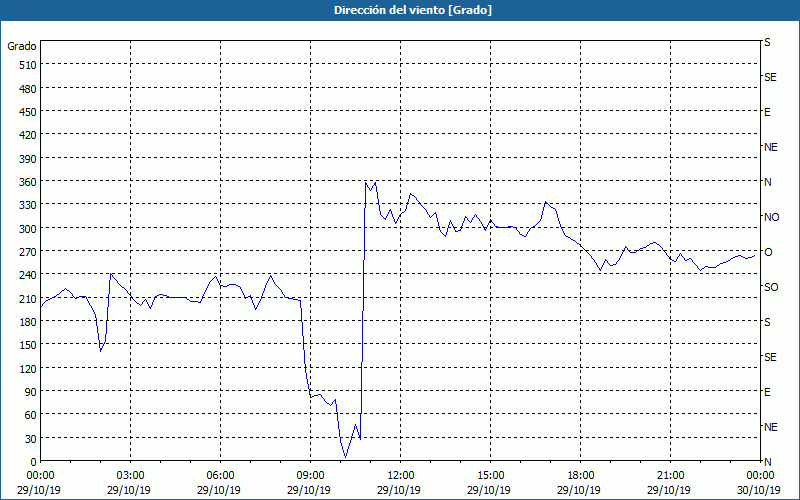Click the 'N' compass label beside the 360 gridline

click(x=768, y=182)
